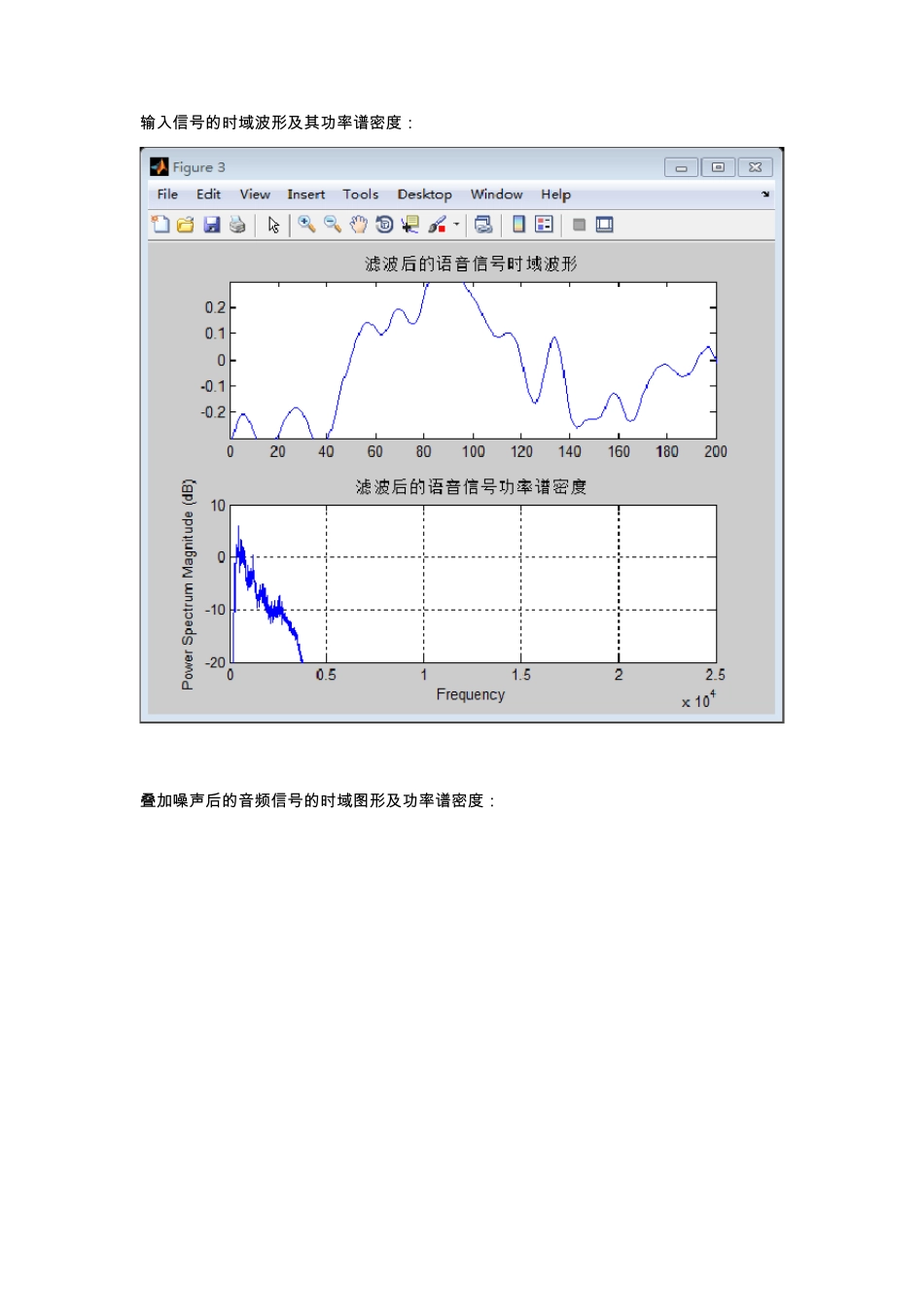The height and width of the screenshot is (1307, 924).
Task: Minimize the Figure 3 window
Action: (681, 167)
